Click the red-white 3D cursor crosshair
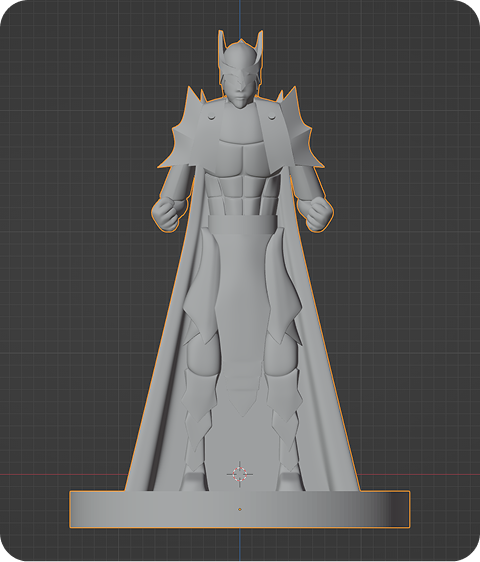480x562 pixels. [240, 474]
